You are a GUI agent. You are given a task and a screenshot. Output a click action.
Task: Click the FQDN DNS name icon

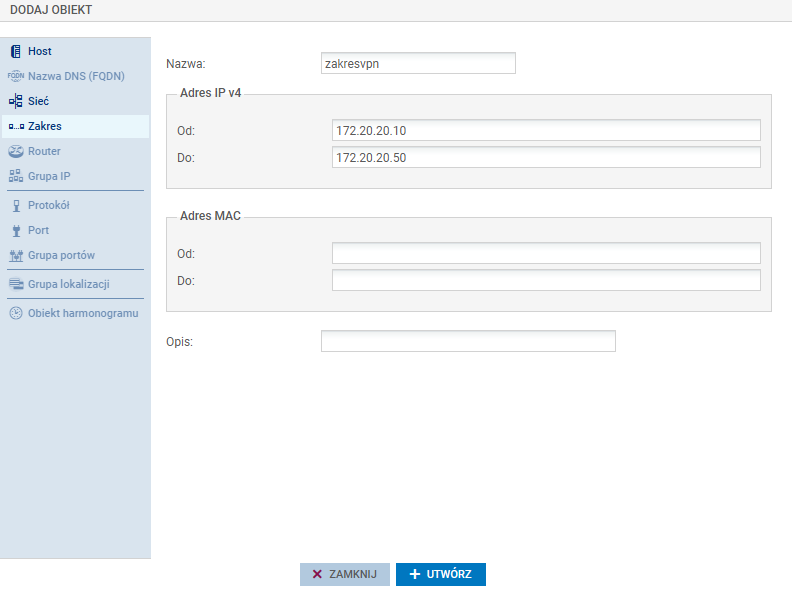[x=15, y=76]
